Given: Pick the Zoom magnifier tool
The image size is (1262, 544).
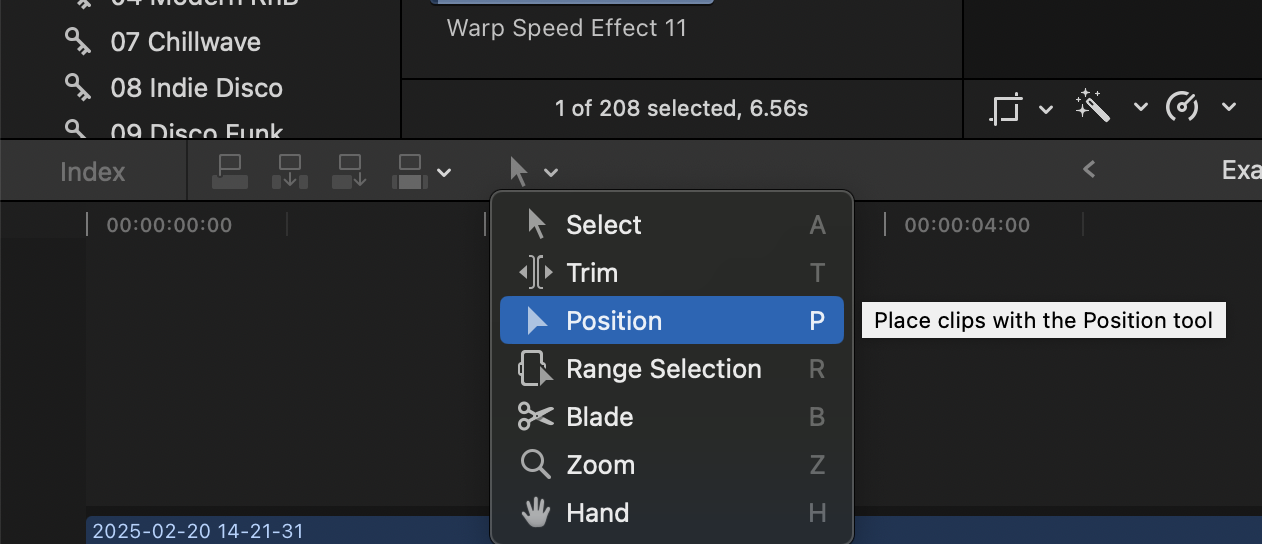Looking at the screenshot, I should click(600, 465).
